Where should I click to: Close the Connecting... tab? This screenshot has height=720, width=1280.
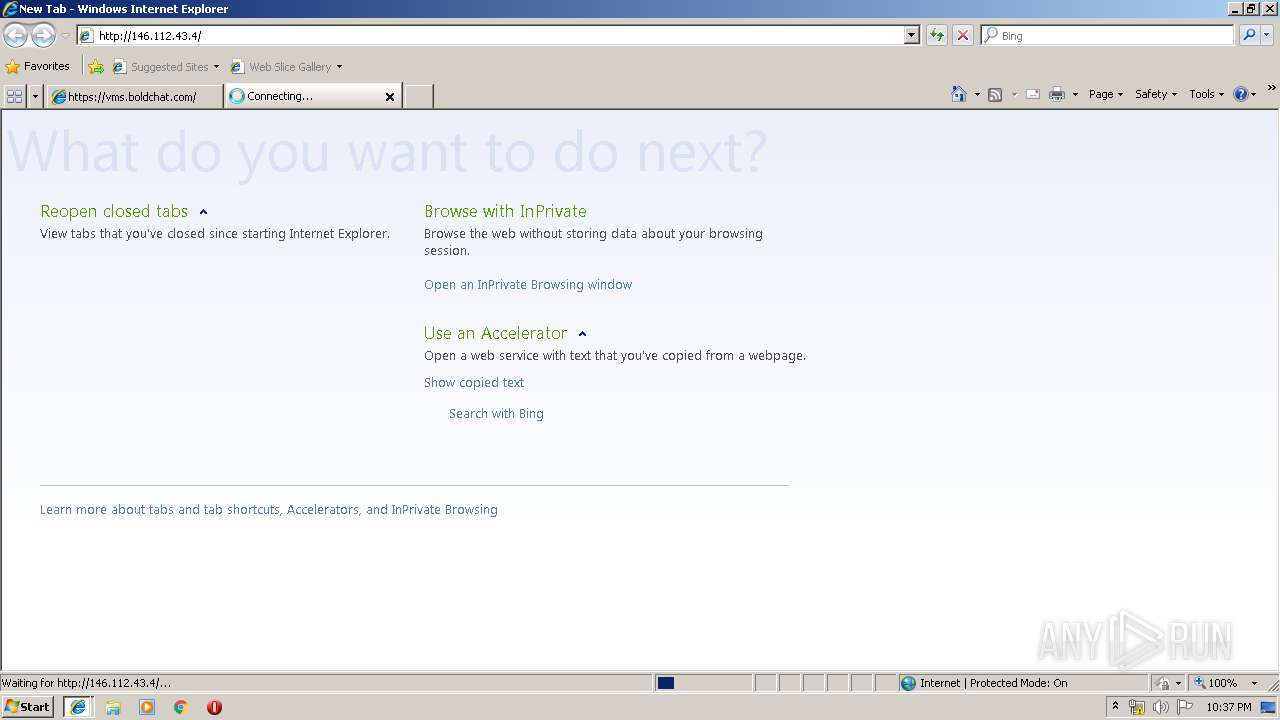390,97
